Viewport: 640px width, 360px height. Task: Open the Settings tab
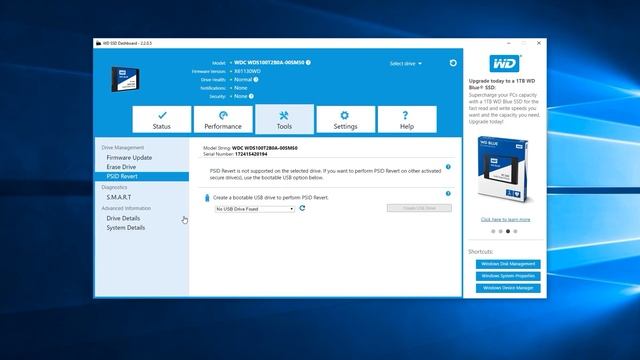coord(346,119)
